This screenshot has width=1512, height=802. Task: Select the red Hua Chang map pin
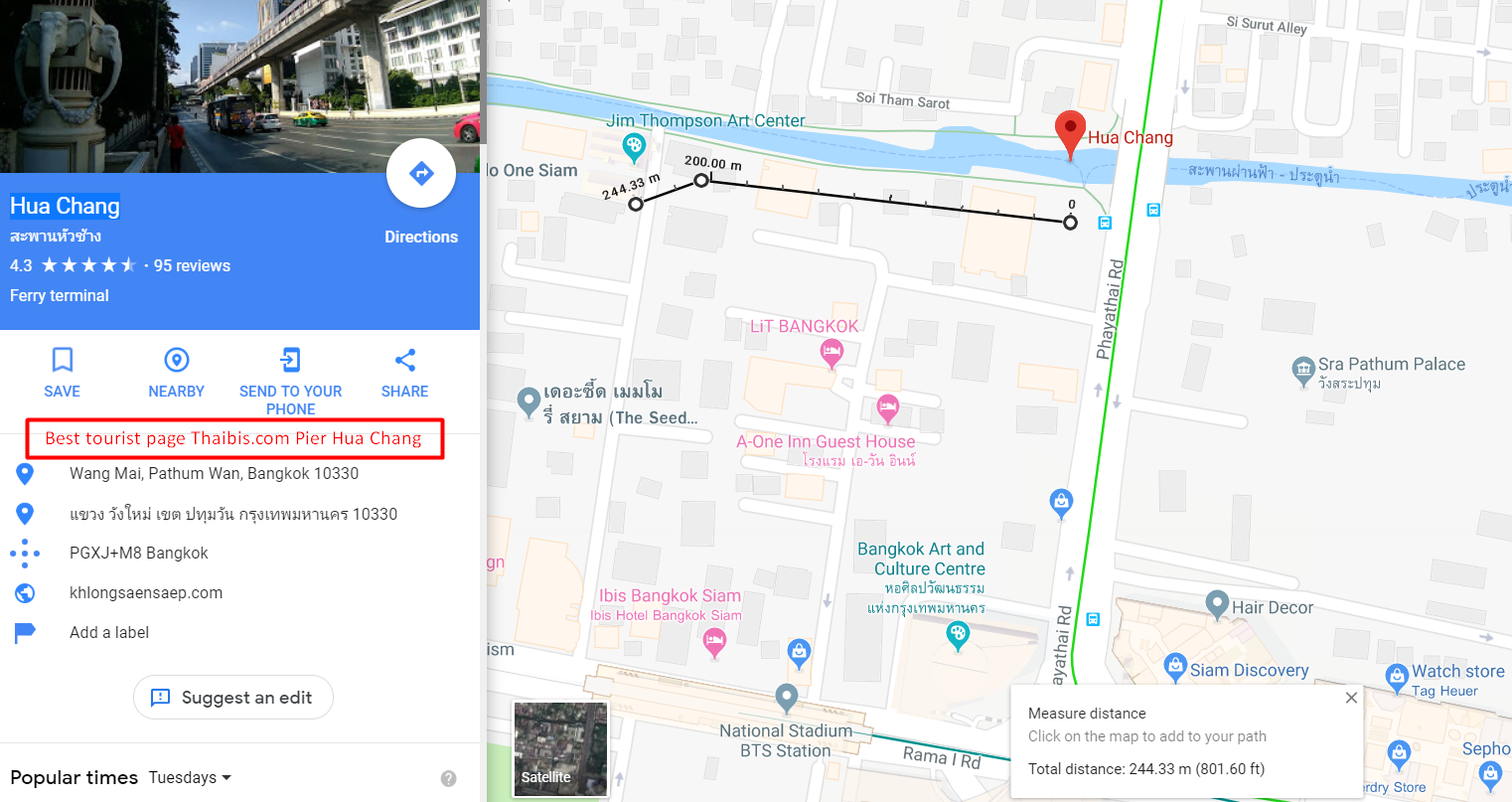click(1069, 135)
